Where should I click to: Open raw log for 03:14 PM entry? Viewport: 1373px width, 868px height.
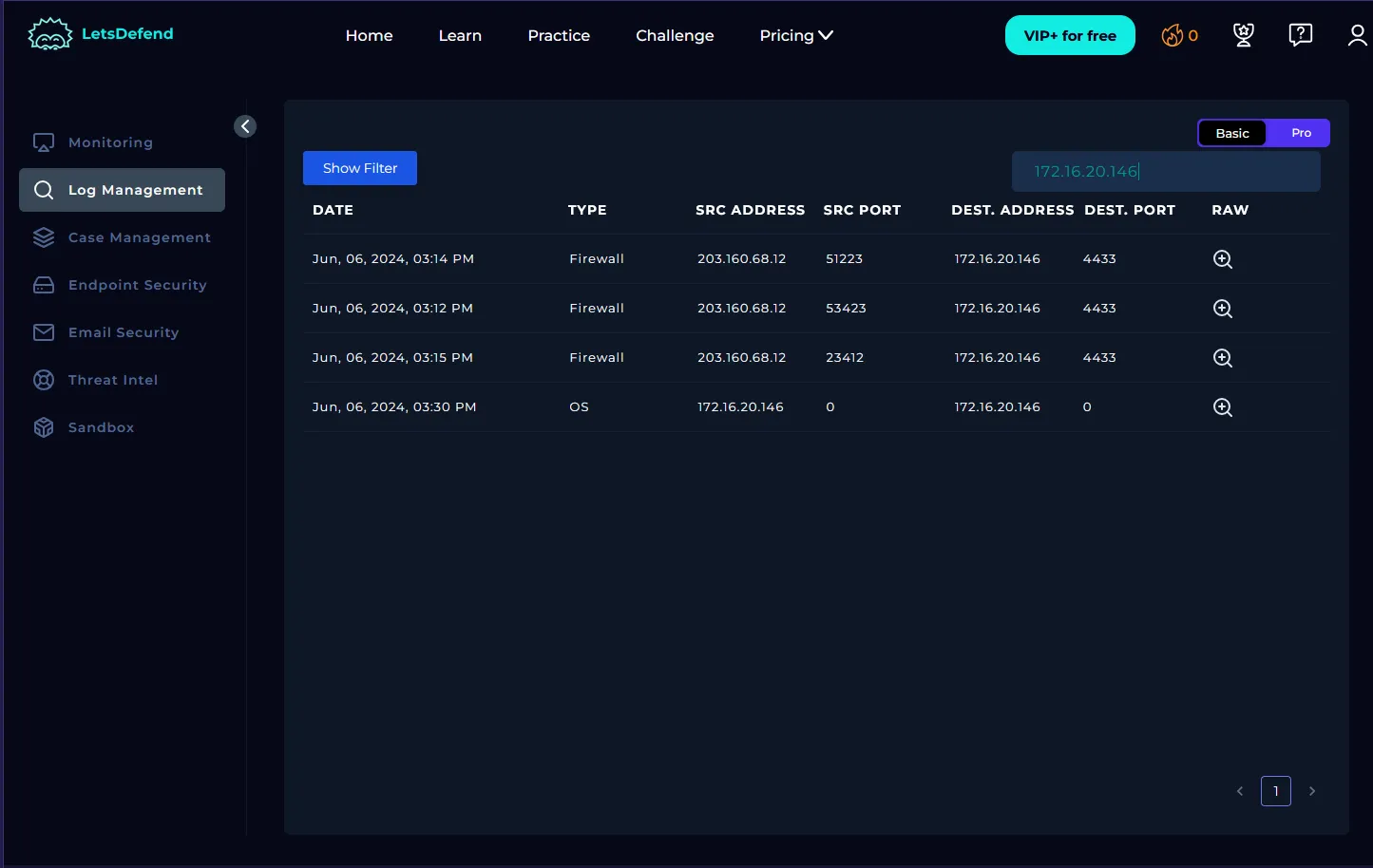(1223, 259)
